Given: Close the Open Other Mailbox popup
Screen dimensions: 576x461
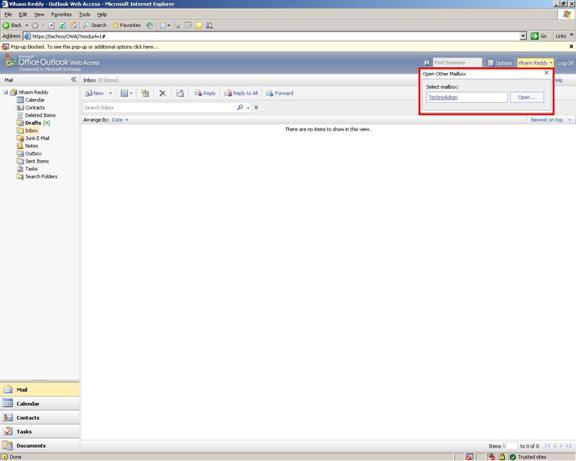Looking at the screenshot, I should point(546,73).
